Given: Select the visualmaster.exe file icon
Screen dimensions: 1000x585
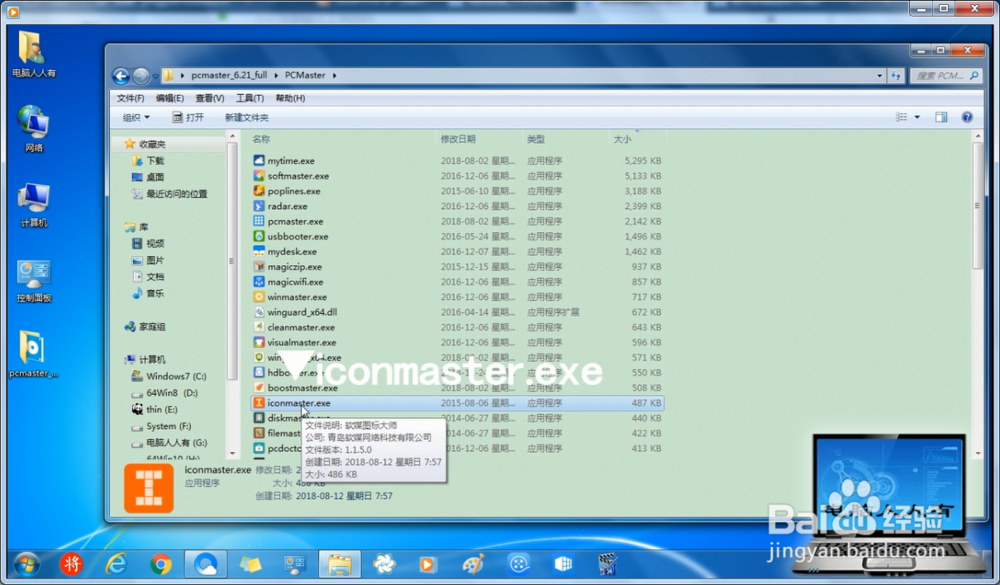Looking at the screenshot, I should (258, 342).
